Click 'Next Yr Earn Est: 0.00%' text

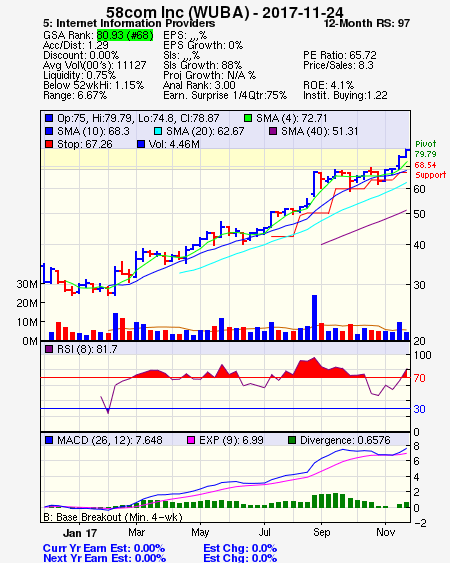coord(104,558)
